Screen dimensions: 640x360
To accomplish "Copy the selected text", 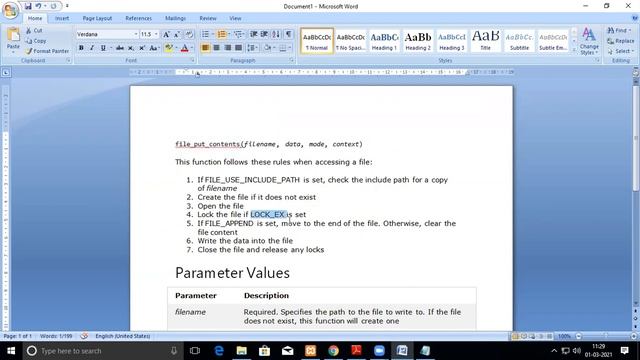I will click(36, 41).
